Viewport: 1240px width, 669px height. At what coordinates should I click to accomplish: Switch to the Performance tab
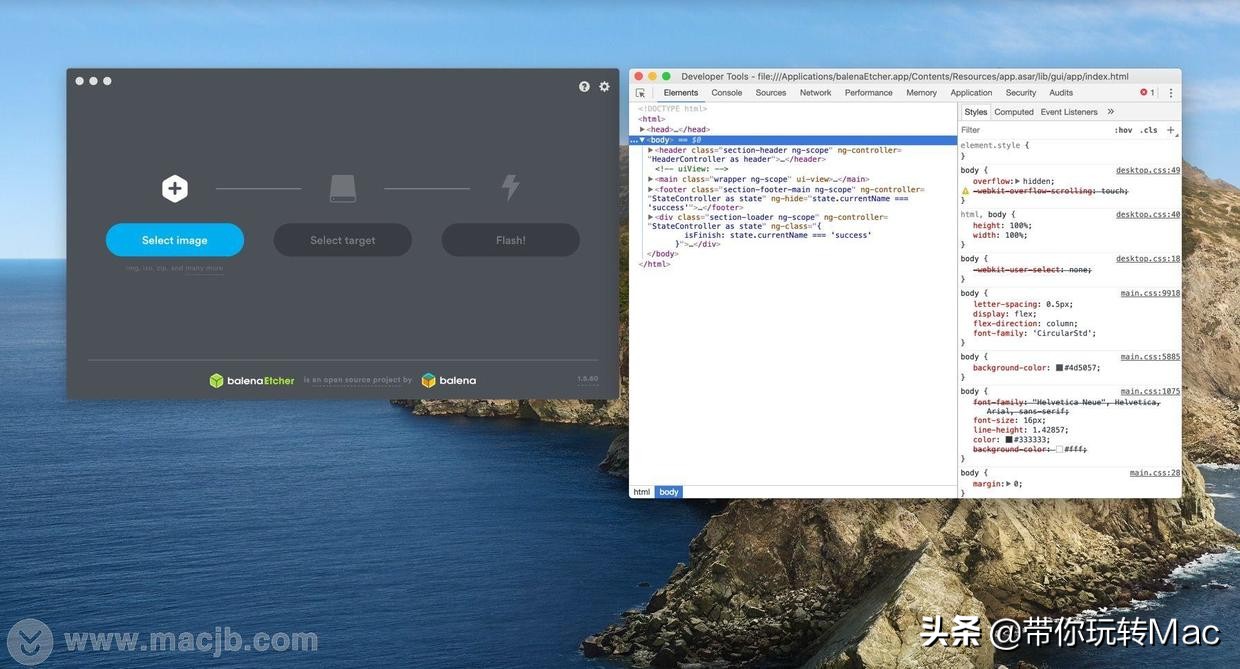click(x=869, y=93)
